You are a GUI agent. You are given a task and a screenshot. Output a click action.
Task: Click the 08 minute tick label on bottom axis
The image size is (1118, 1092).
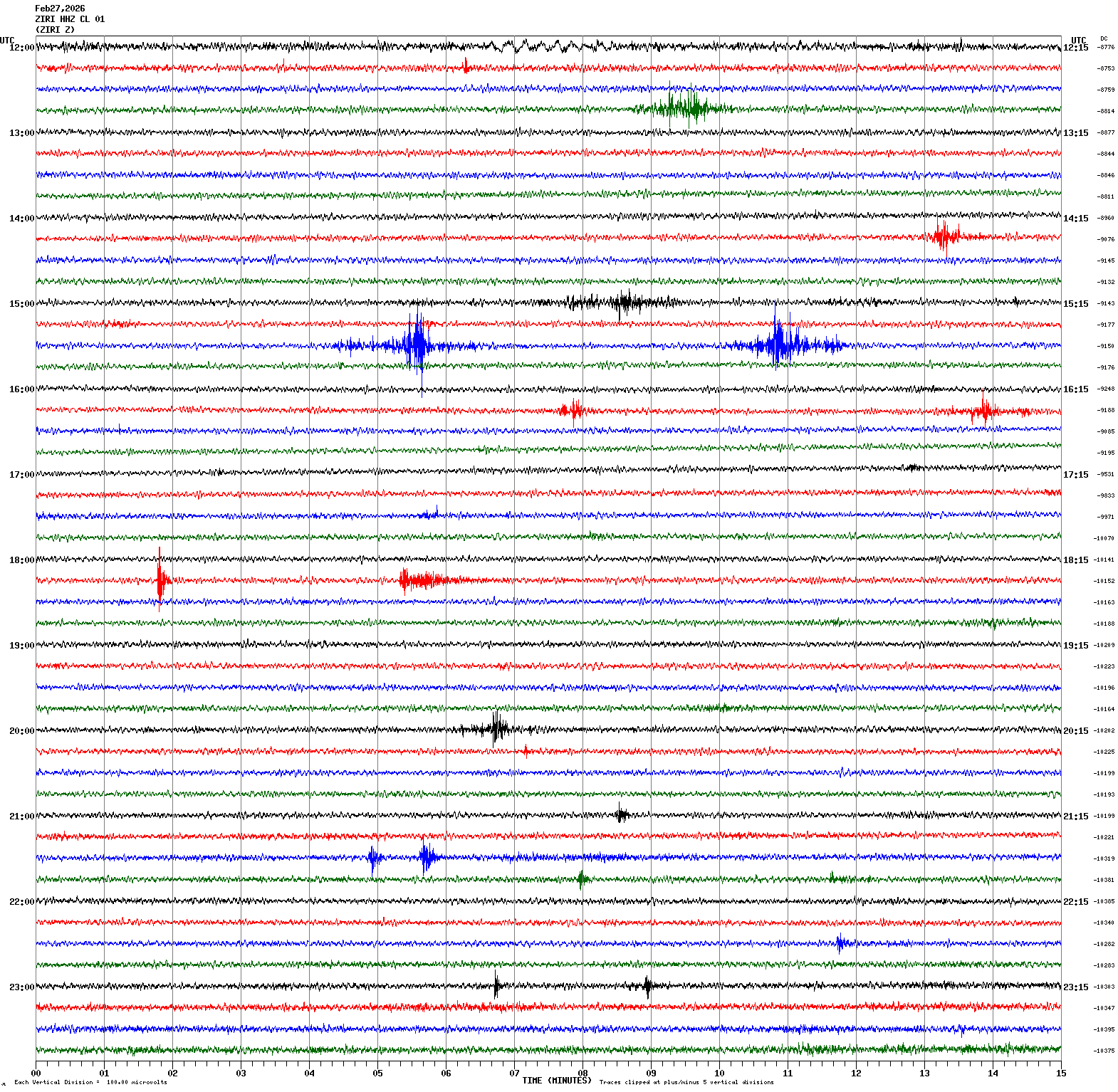pos(582,1073)
